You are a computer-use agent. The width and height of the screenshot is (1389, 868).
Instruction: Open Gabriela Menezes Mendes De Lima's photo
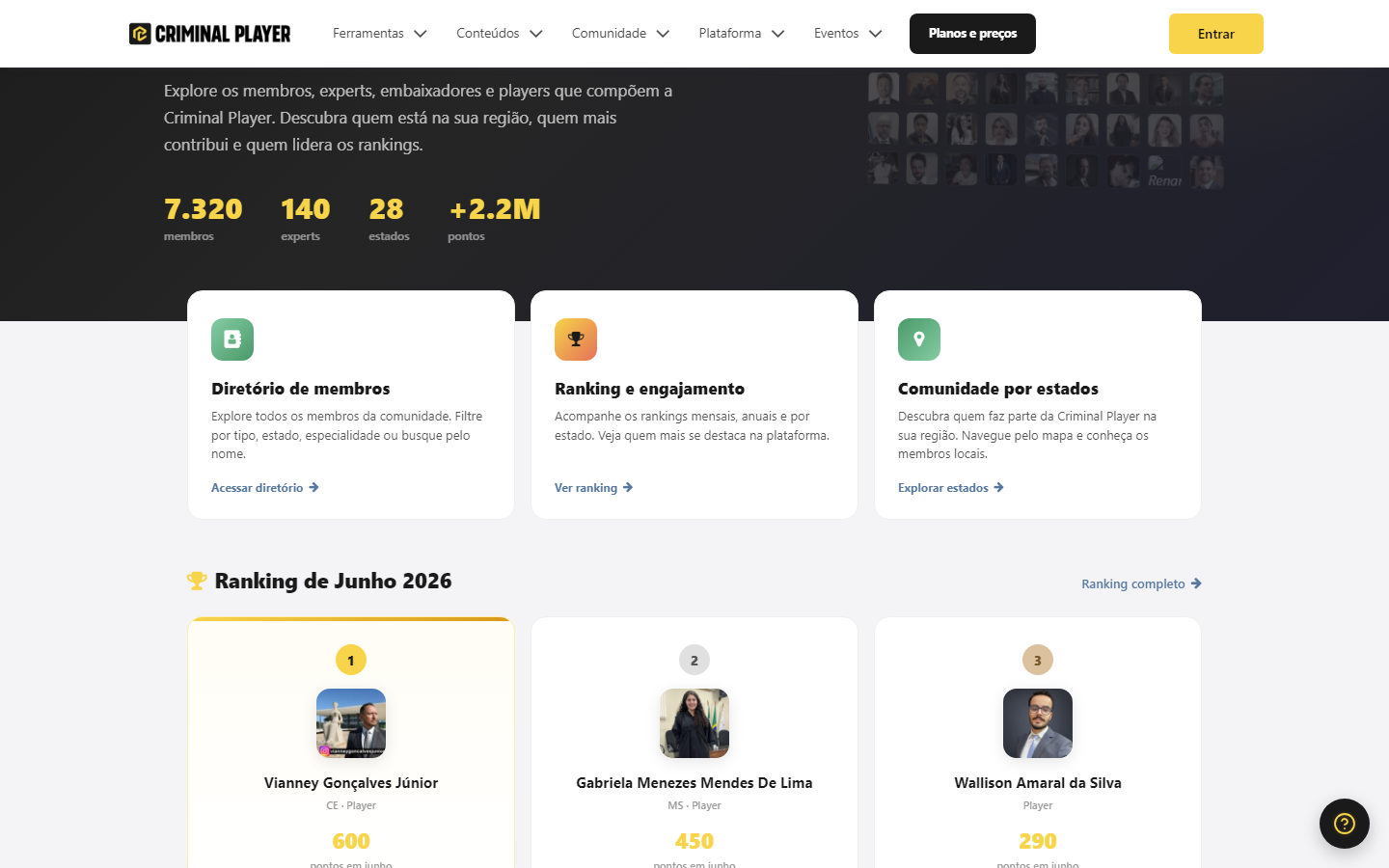click(x=694, y=723)
